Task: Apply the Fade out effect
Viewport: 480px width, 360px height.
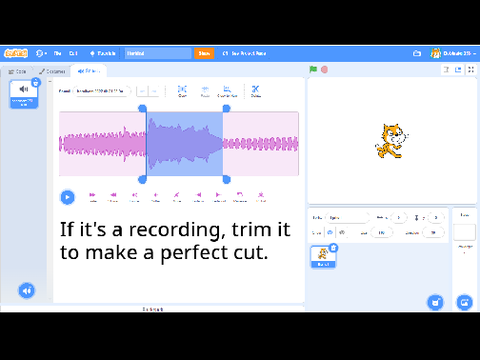Action: point(219,197)
